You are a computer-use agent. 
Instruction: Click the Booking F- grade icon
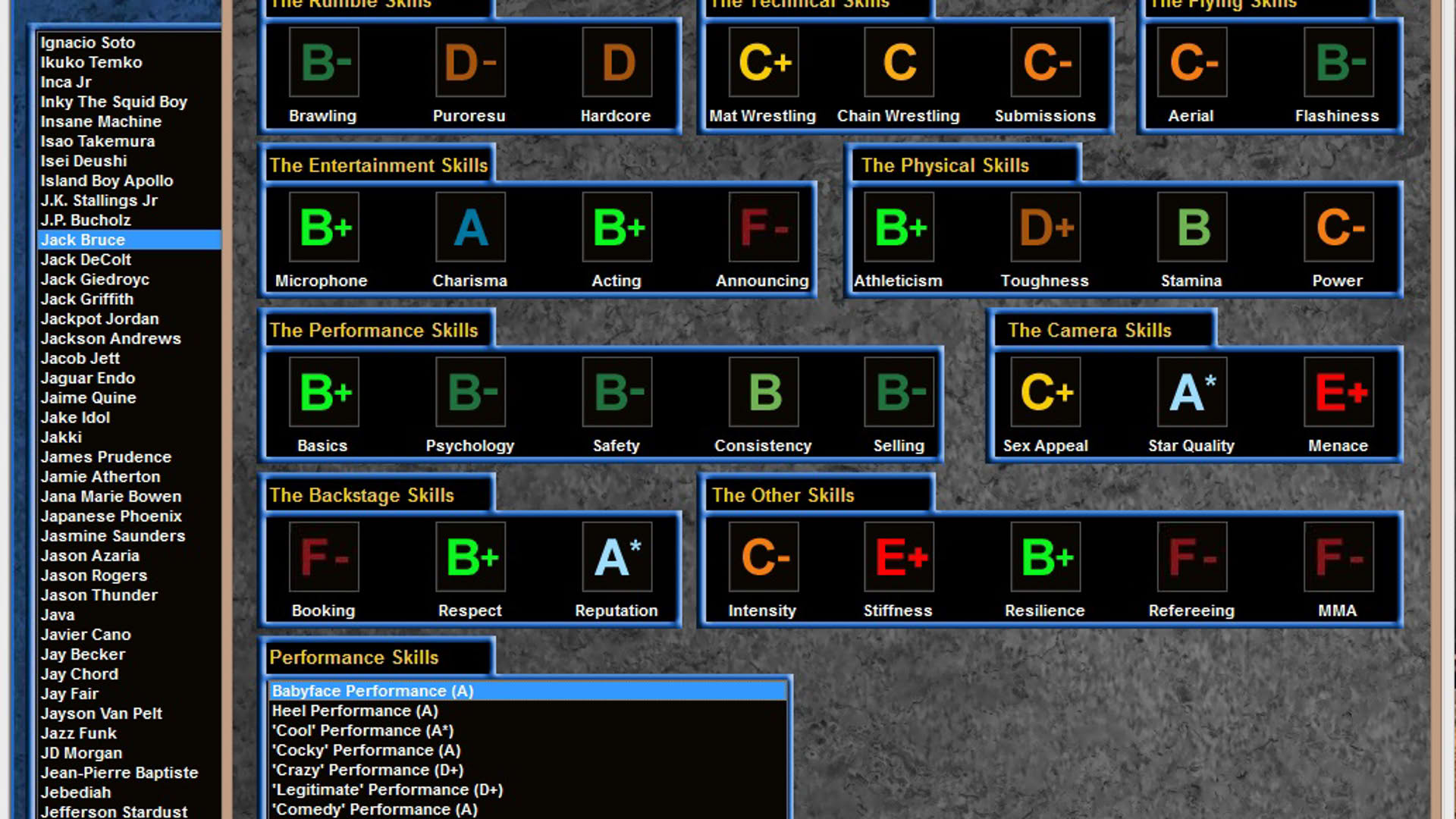[324, 557]
